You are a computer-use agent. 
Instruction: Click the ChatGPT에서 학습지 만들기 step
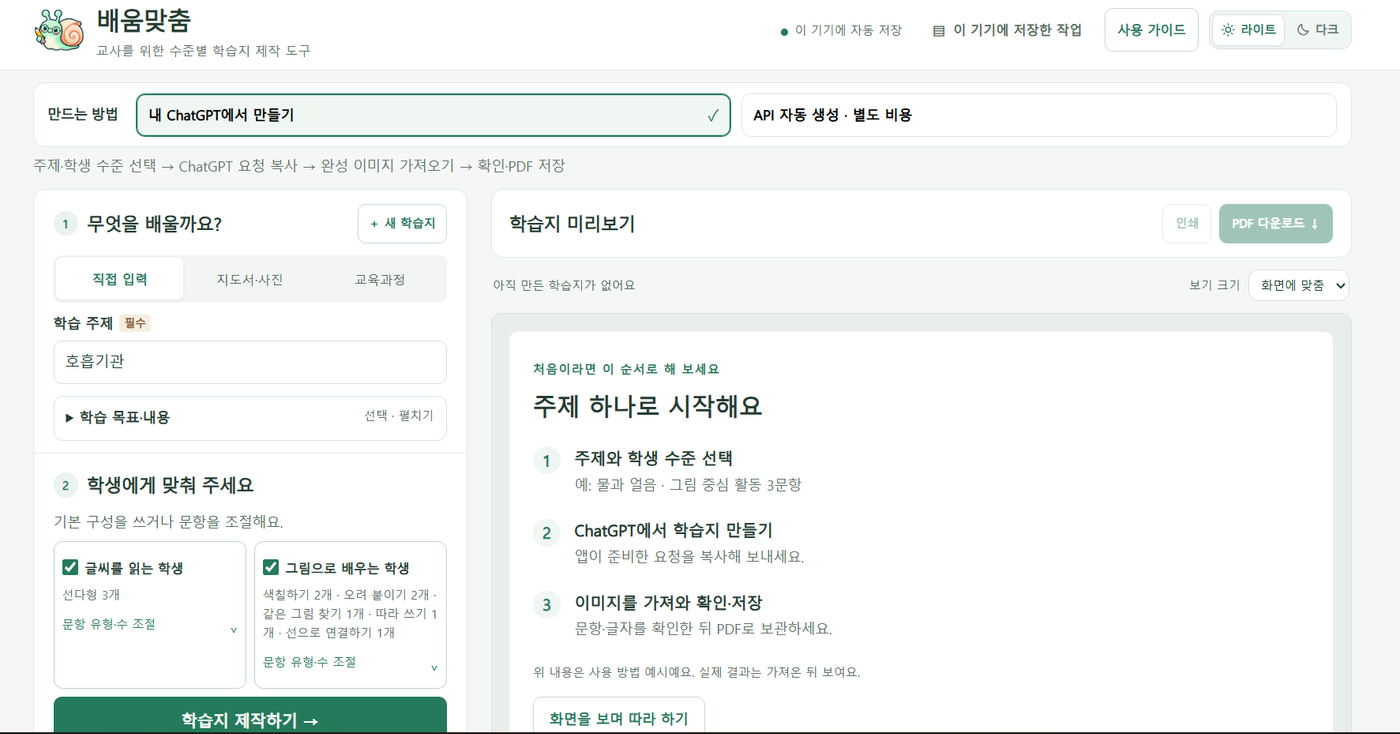[673, 531]
